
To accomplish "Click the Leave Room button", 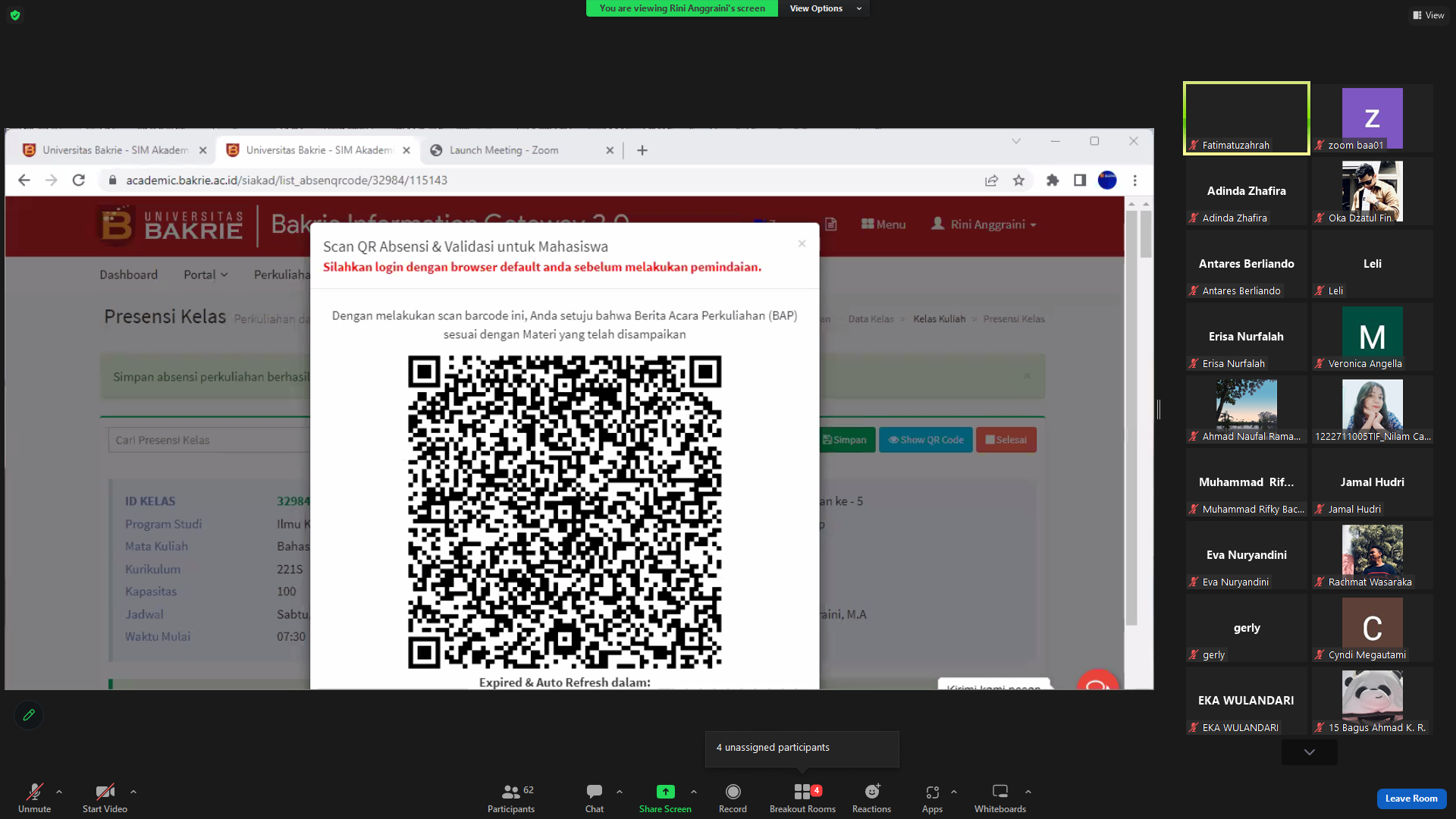I will coord(1411,799).
